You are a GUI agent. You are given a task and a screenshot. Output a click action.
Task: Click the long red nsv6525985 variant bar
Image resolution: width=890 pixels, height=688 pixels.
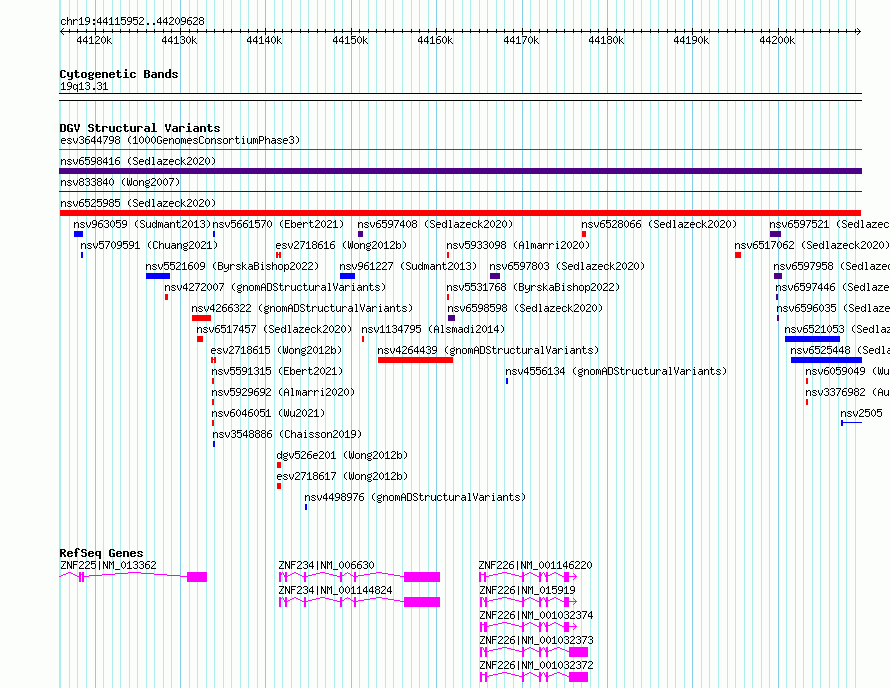pos(460,213)
